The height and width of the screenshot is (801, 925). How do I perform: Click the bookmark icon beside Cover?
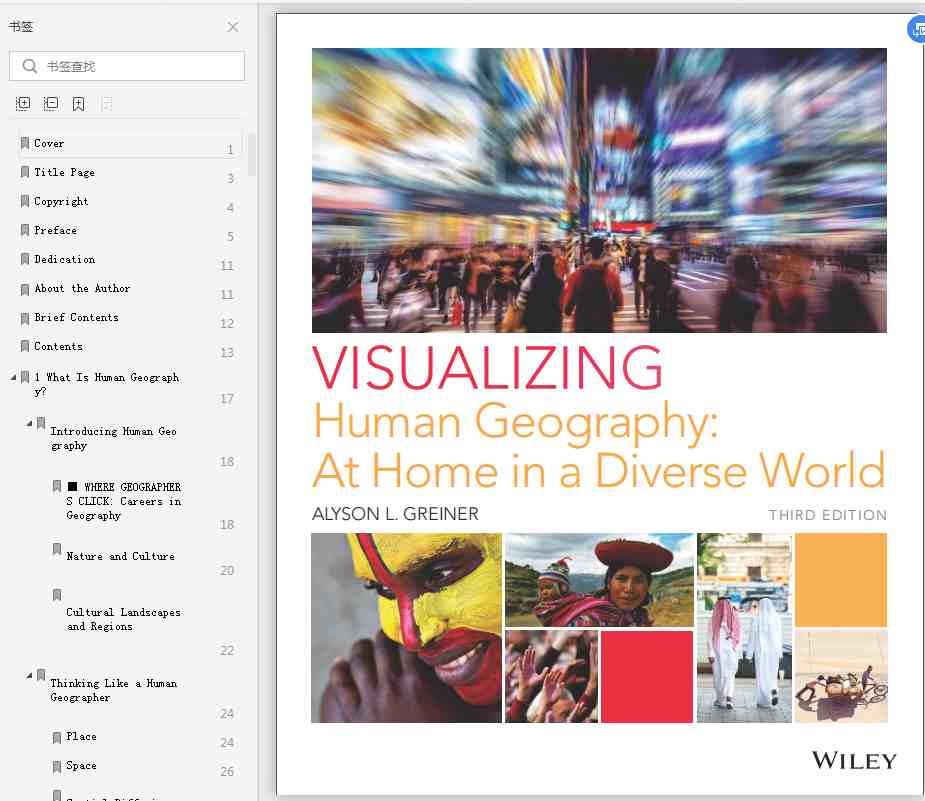point(25,143)
